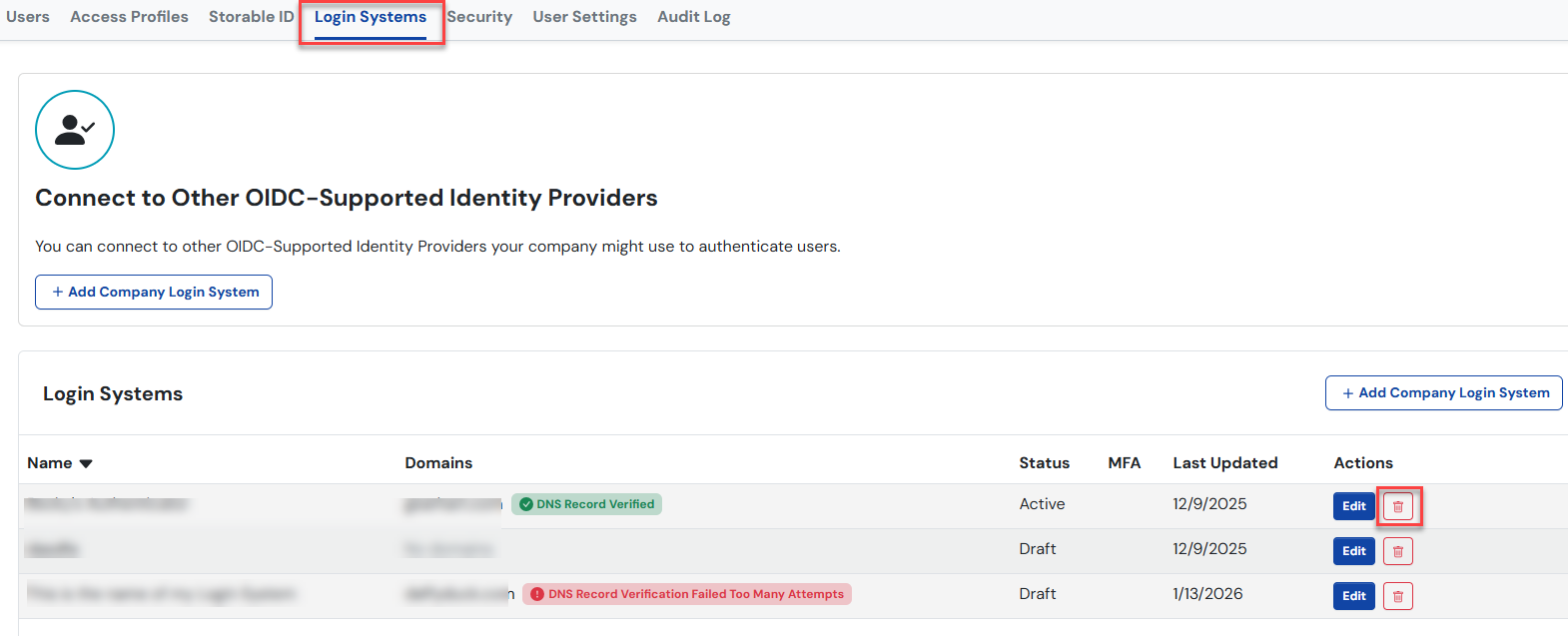Open the Security tab

(x=479, y=17)
